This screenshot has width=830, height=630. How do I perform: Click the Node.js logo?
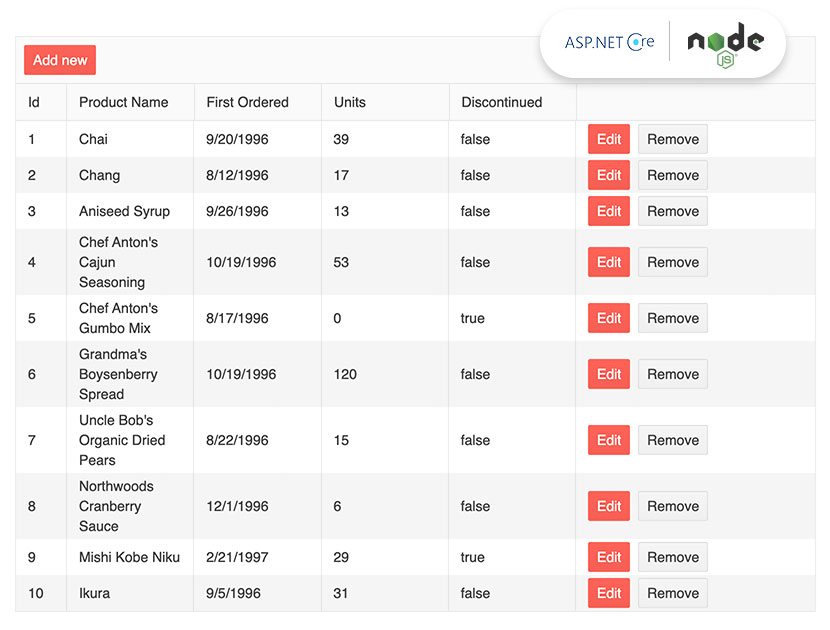pos(724,42)
